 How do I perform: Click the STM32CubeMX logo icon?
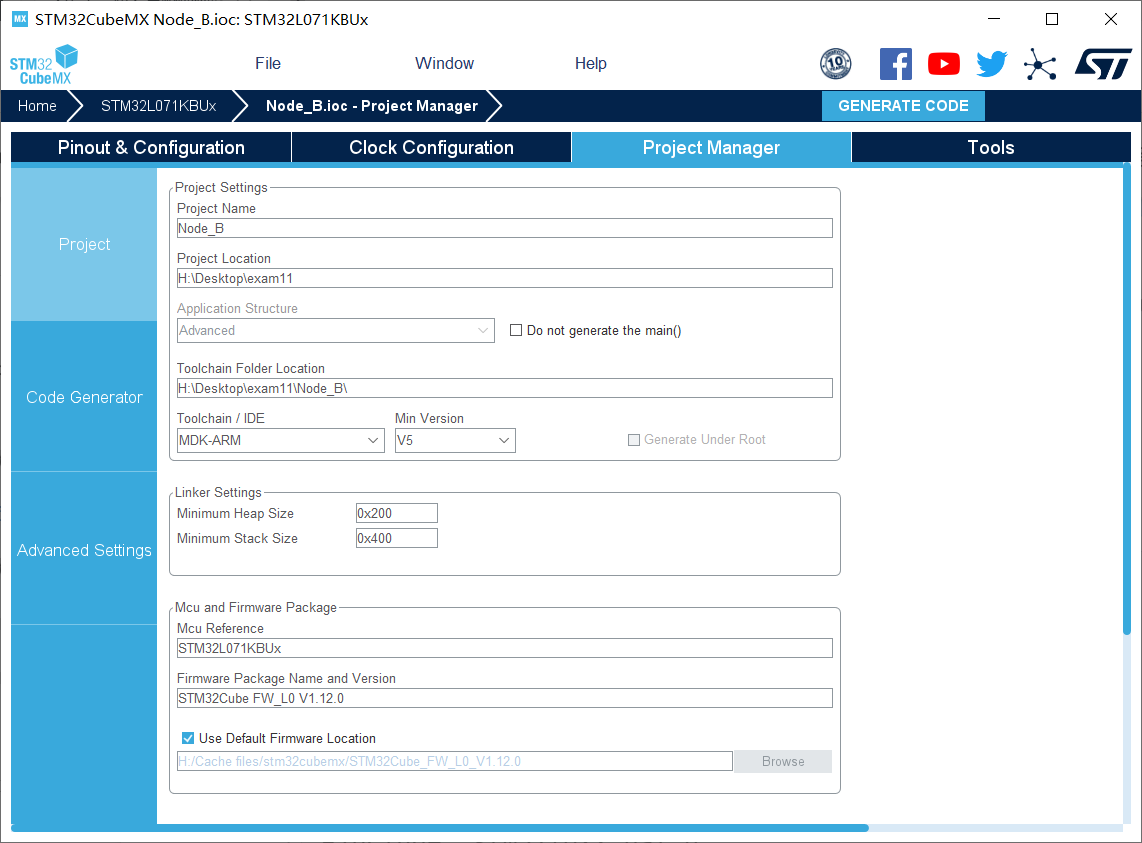coord(44,65)
